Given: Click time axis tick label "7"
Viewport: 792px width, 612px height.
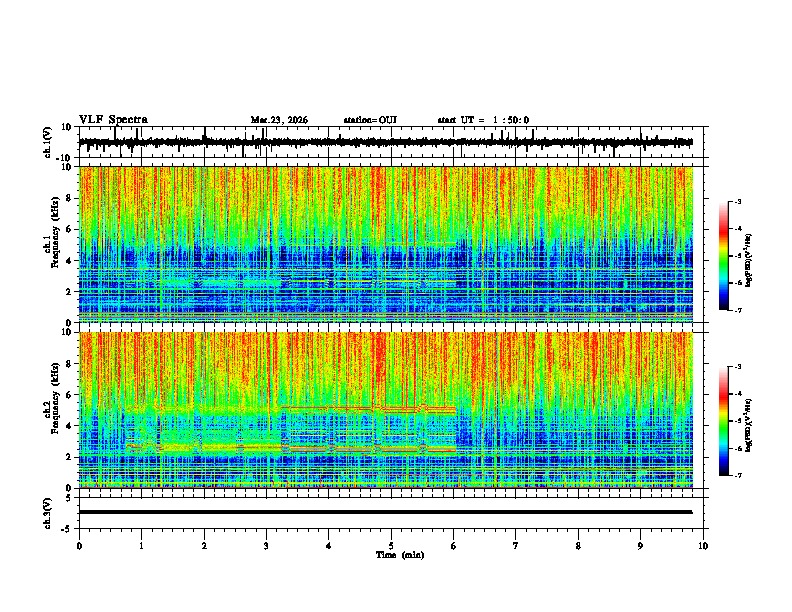Looking at the screenshot, I should click(516, 546).
